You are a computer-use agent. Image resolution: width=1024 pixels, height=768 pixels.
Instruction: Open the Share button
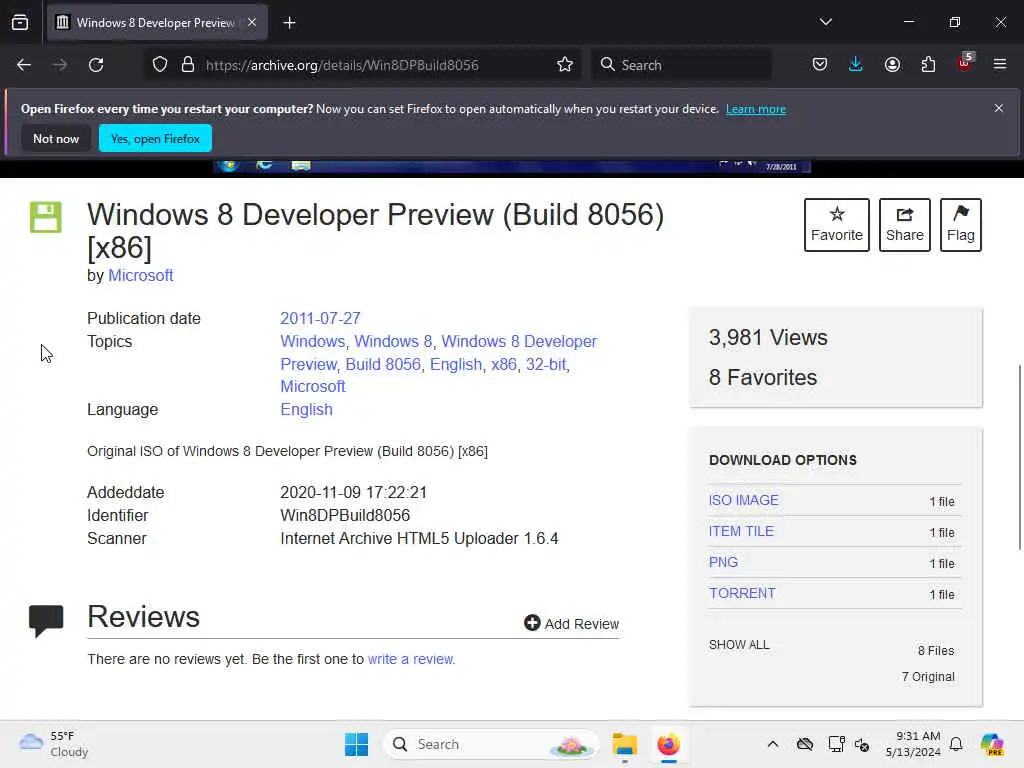click(904, 225)
